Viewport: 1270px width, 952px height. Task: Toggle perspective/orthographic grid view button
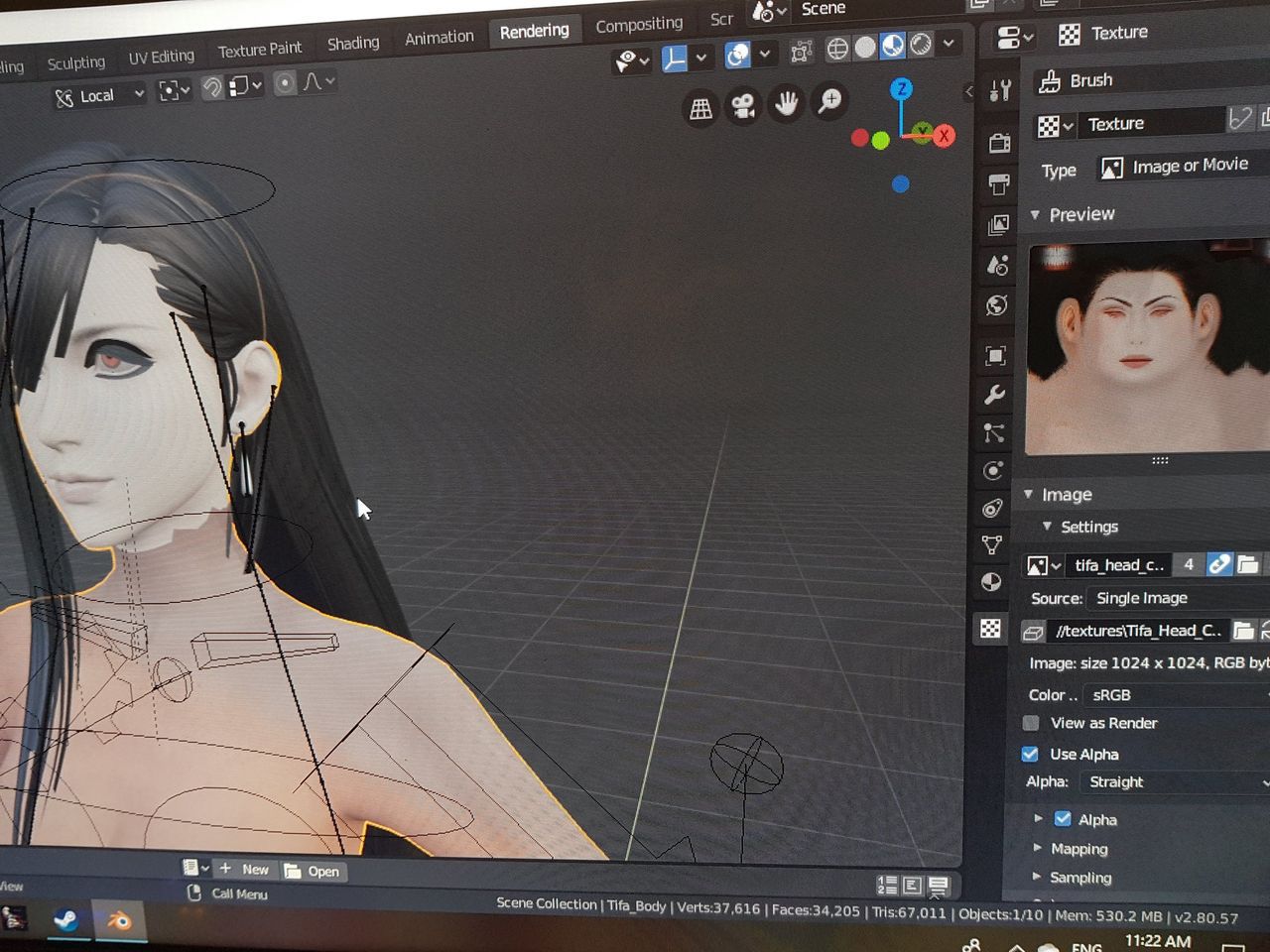pos(700,108)
